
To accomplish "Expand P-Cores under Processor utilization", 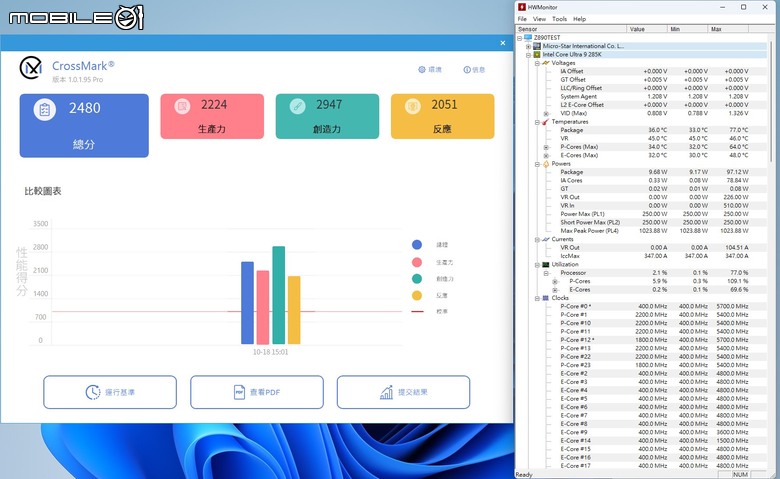I will 555,282.
